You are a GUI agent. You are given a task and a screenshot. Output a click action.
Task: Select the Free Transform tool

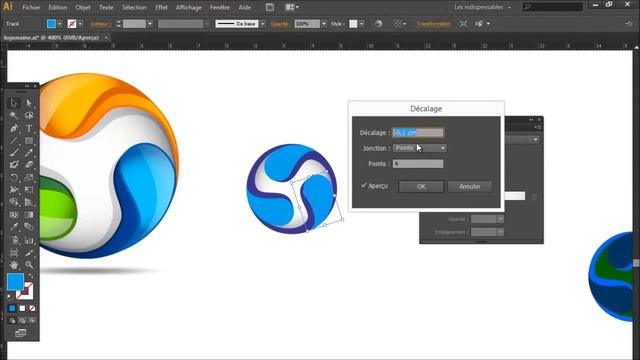point(29,190)
